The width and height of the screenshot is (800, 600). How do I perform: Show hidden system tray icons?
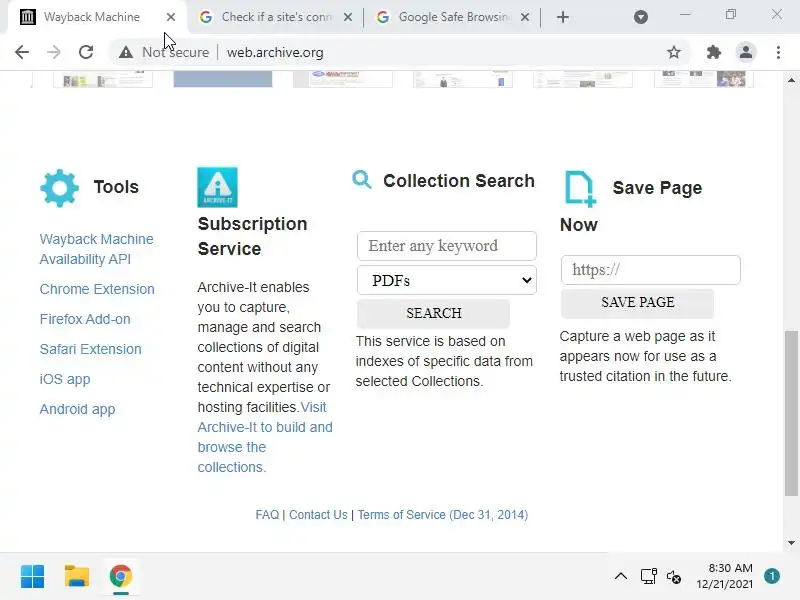click(621, 577)
